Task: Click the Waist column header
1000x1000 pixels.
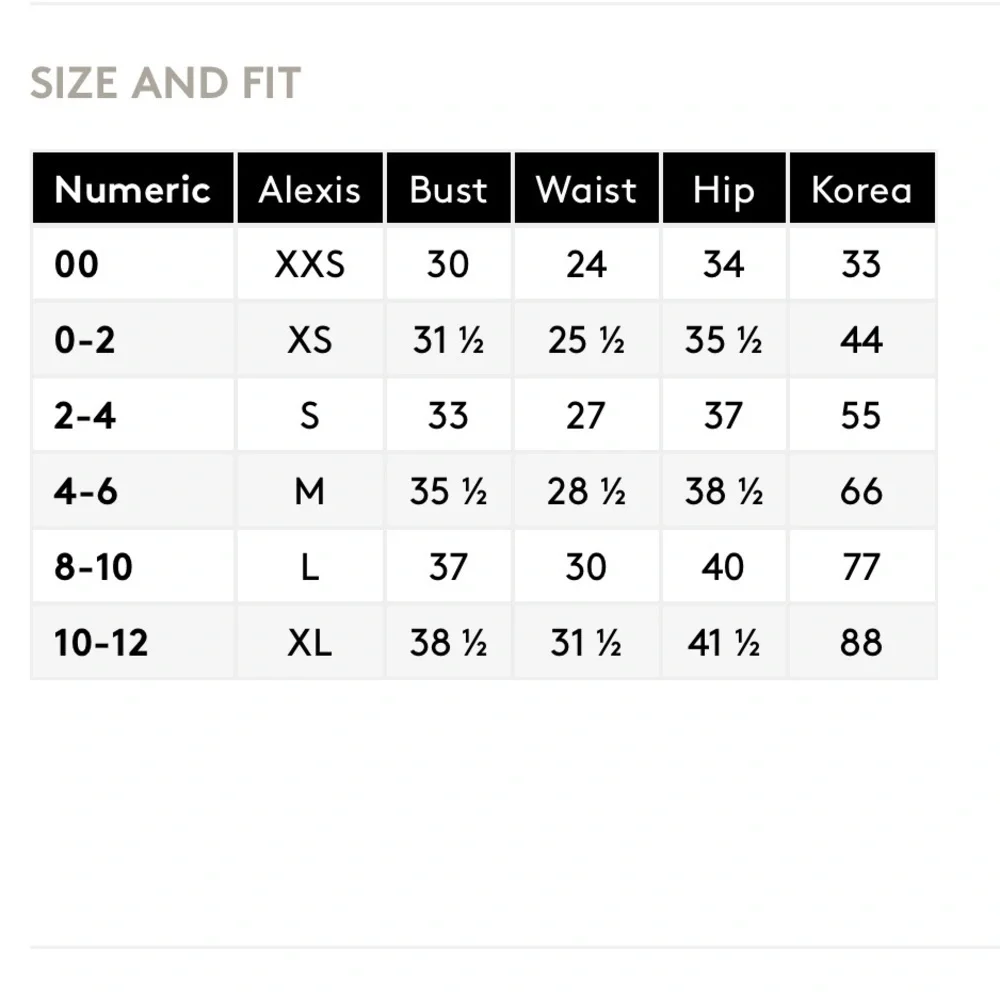Action: tap(586, 188)
